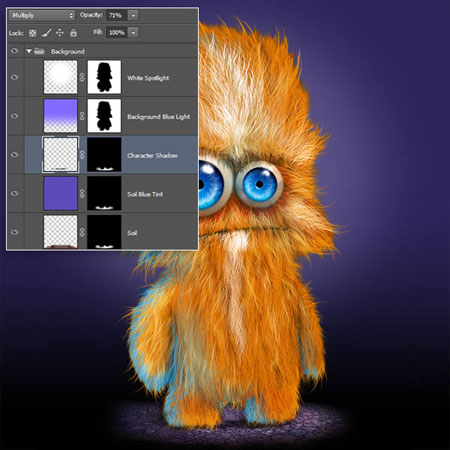Open the Multiply blend mode dropdown
The image size is (450, 450).
tap(42, 15)
